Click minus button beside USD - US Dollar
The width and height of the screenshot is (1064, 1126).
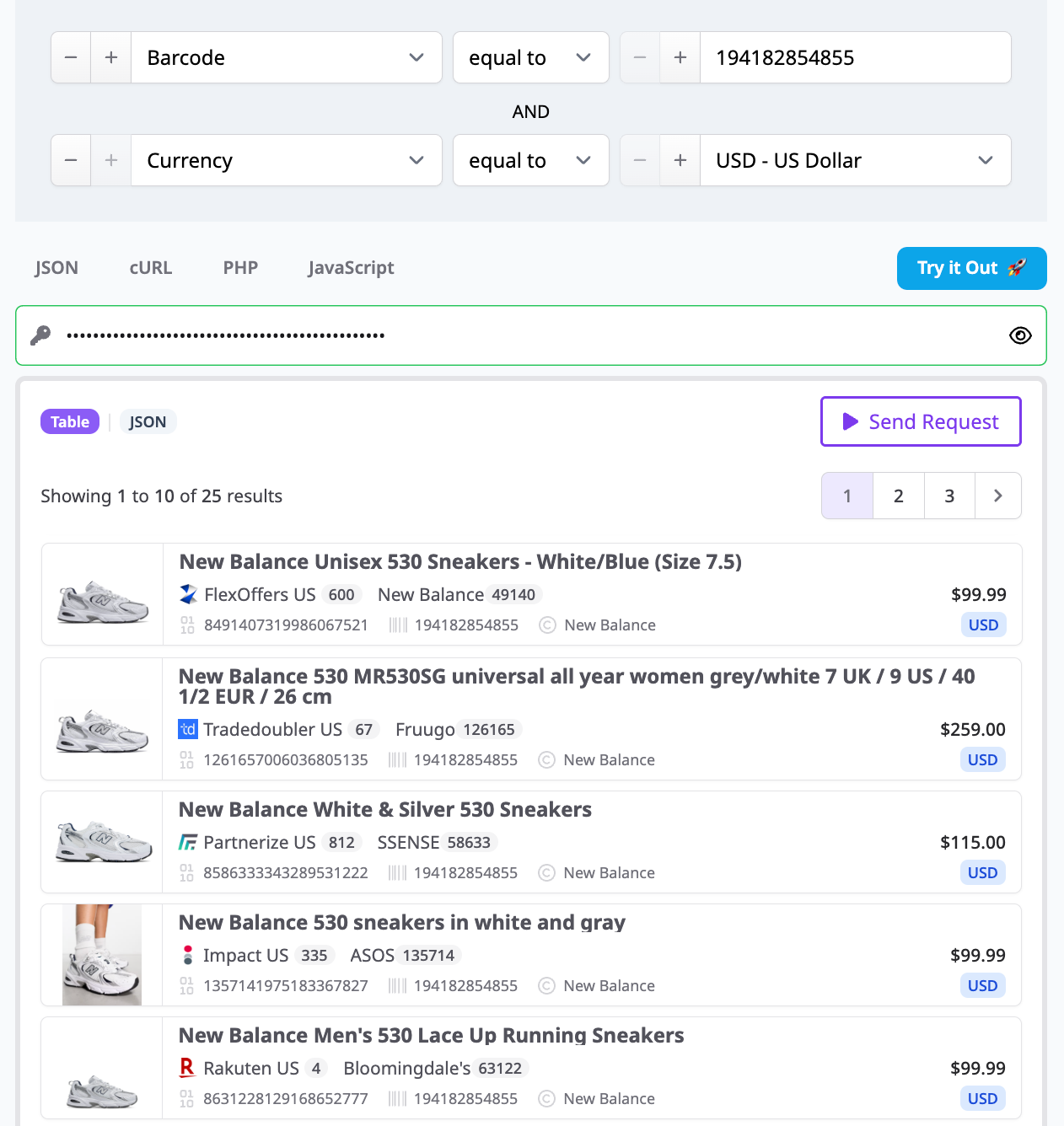pos(640,160)
